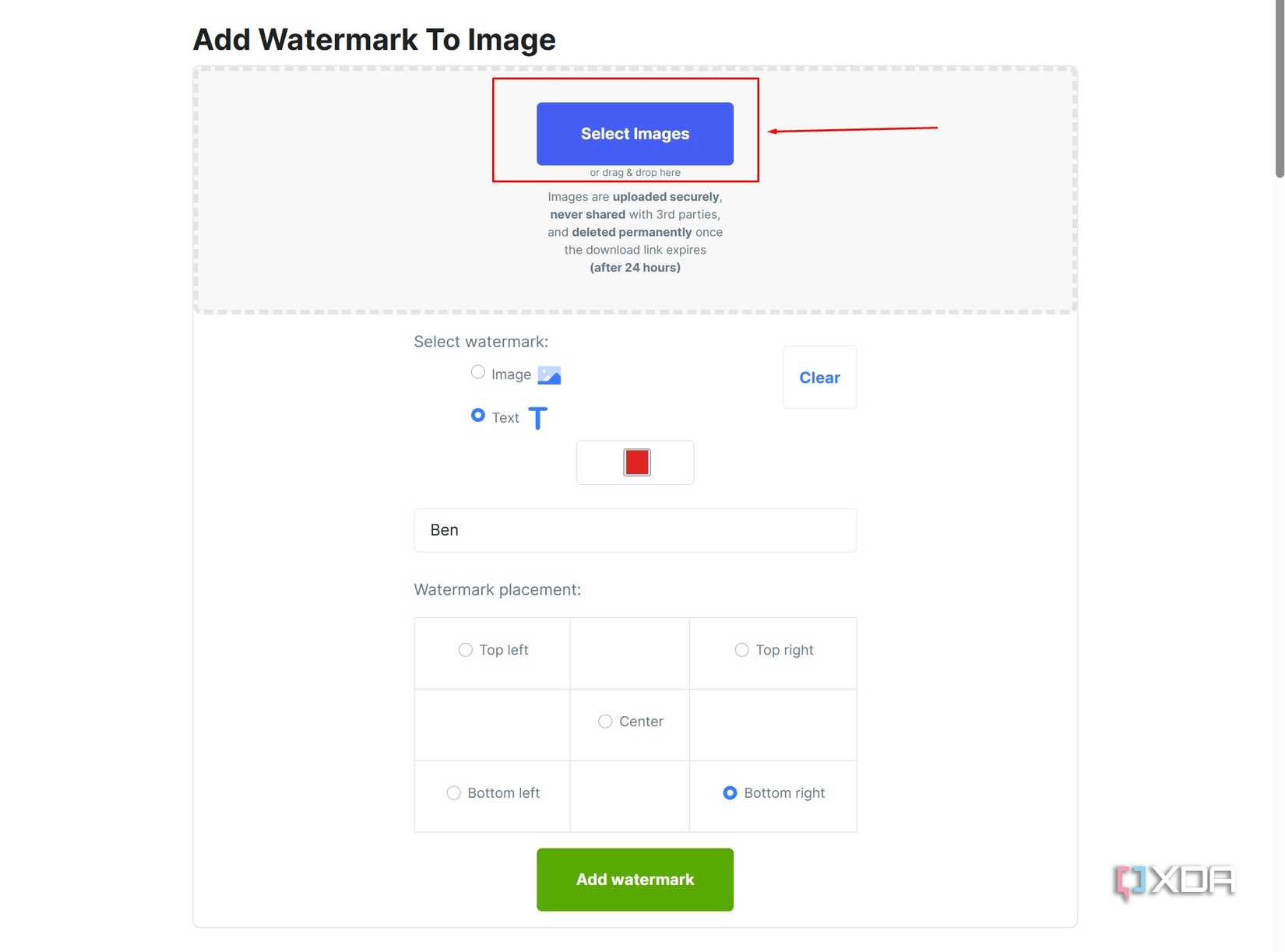Click the Select Images button

coord(635,133)
